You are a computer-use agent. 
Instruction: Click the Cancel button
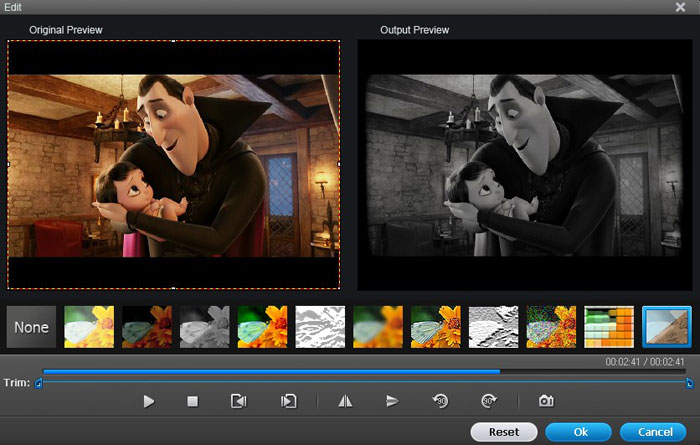click(x=653, y=432)
